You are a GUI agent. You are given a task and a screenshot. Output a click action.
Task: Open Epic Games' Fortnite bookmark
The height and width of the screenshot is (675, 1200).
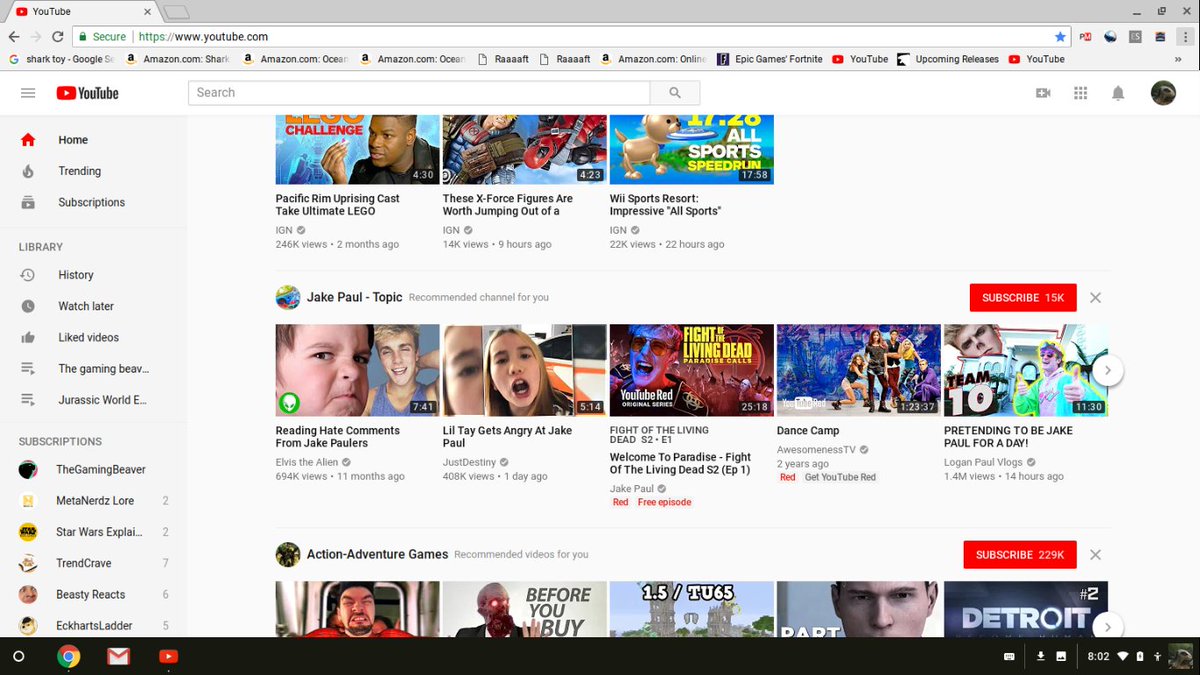tap(769, 59)
